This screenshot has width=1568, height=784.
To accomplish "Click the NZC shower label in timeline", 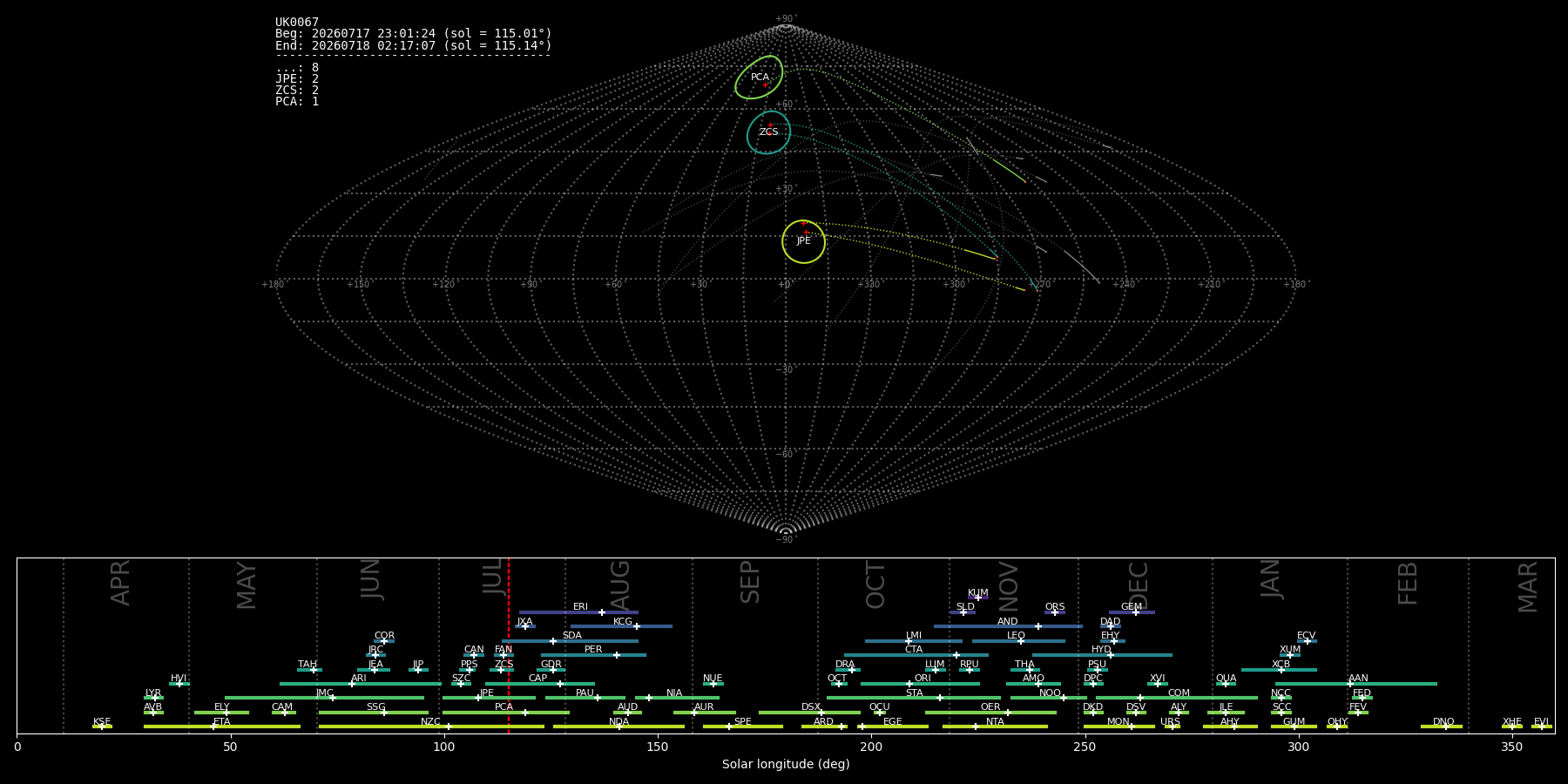I will click(431, 722).
